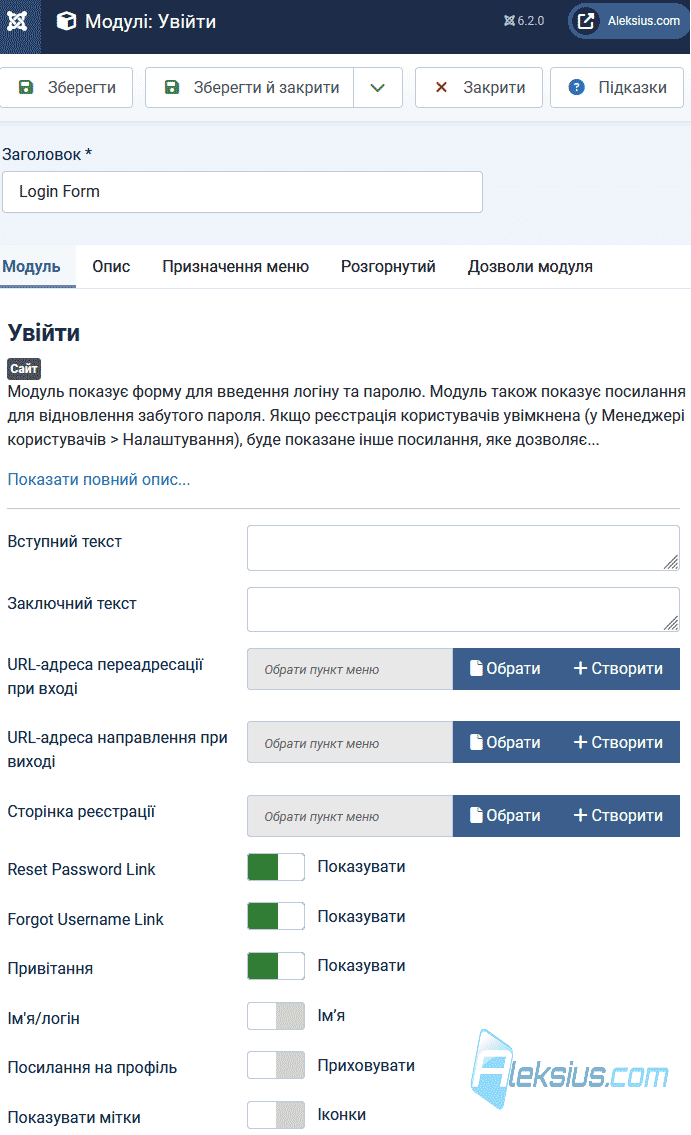Click the Зберегти button

click(x=66, y=88)
